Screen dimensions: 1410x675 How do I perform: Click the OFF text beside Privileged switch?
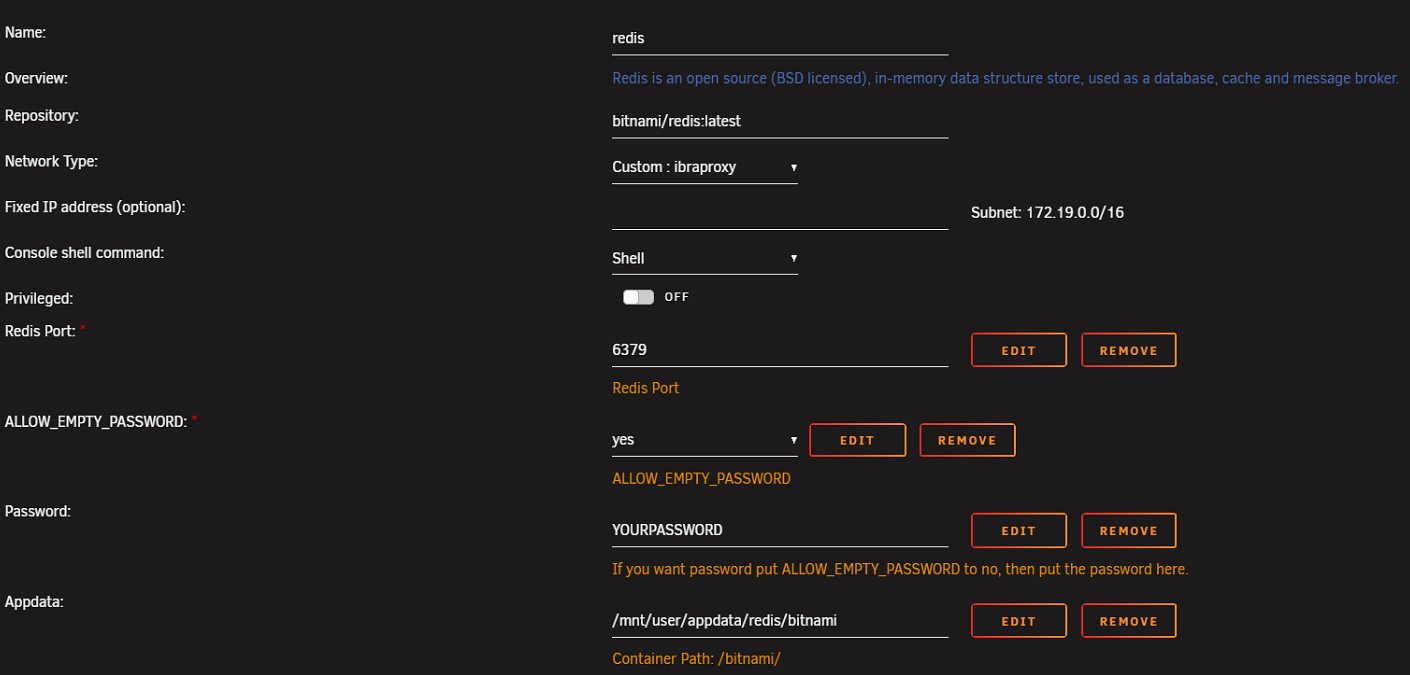click(677, 297)
